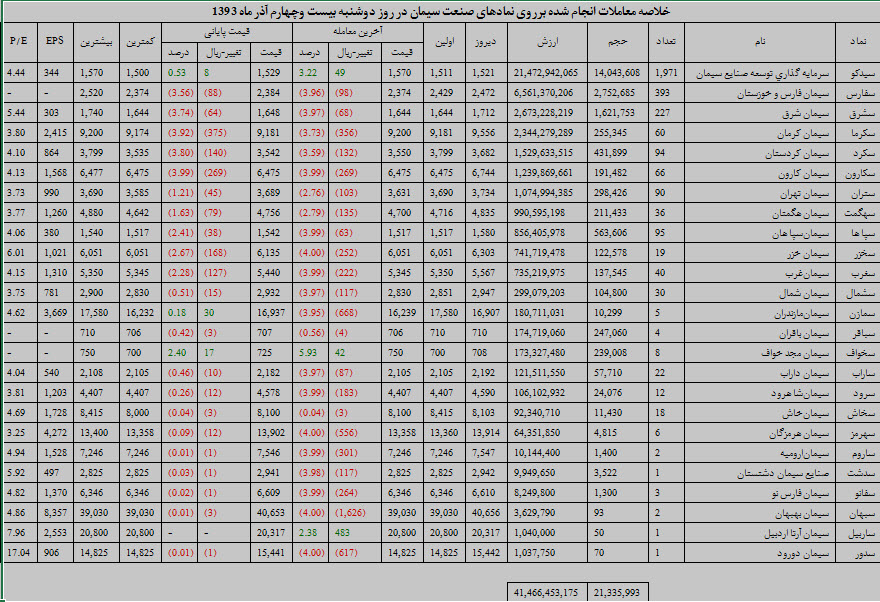Select the P/E value 17.04
This screenshot has height=602, width=880.
pyautogui.click(x=18, y=553)
